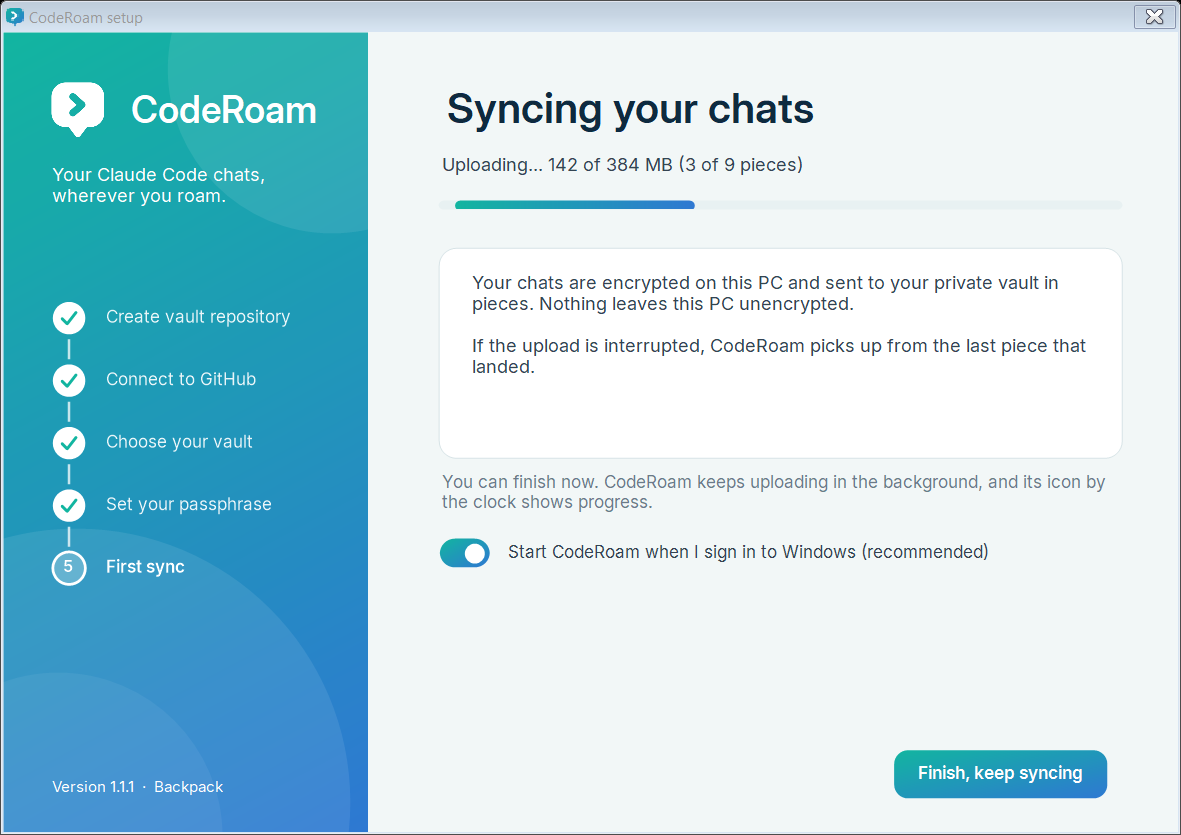This screenshot has height=835, width=1181.
Task: Disable Start CodeRoam at Windows sign-in toggle
Action: pos(465,553)
